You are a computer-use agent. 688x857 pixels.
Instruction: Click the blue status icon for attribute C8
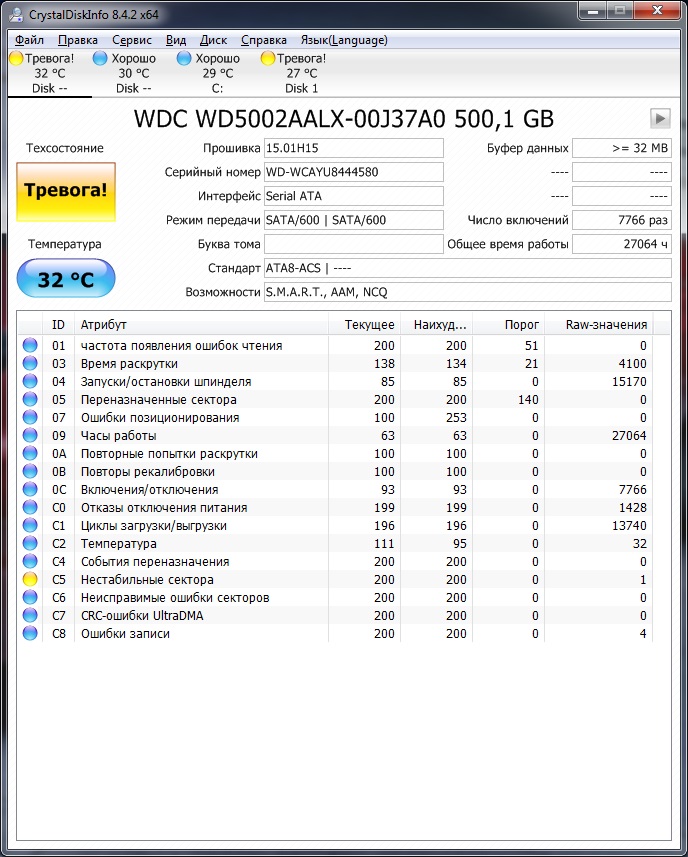tap(30, 633)
